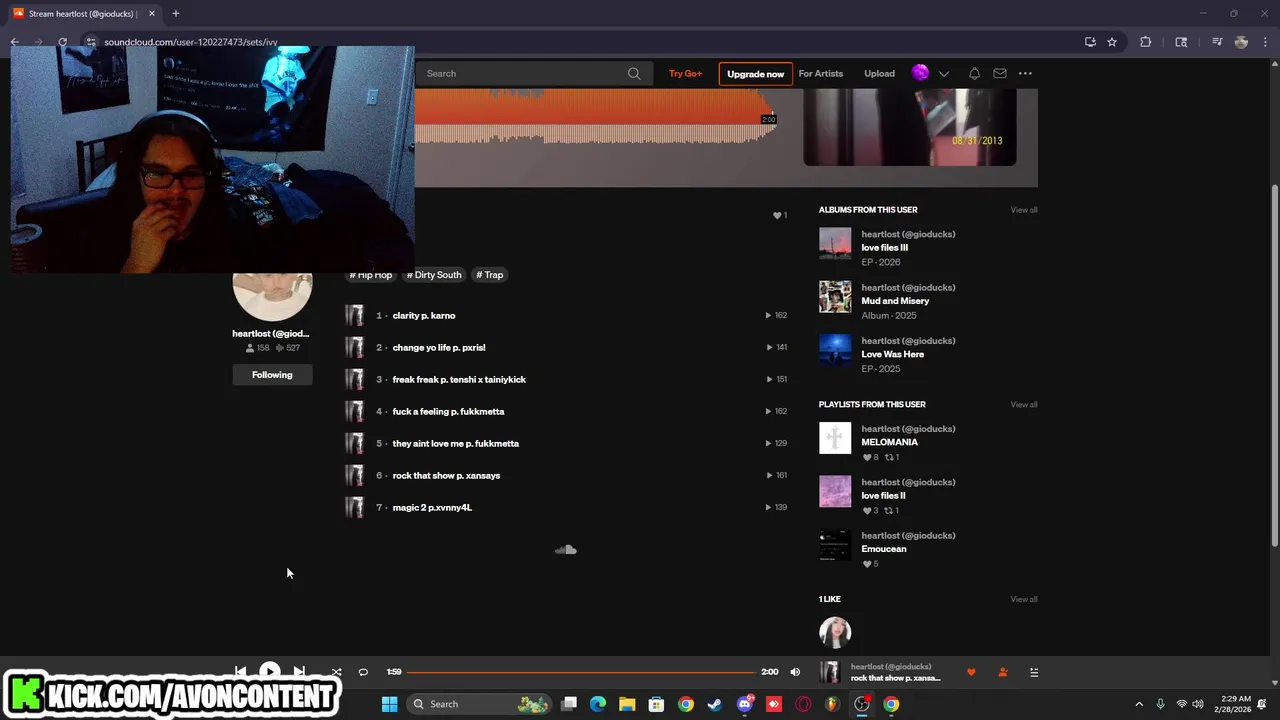Show hidden system tray icons
The image size is (1280, 720).
click(x=1138, y=704)
